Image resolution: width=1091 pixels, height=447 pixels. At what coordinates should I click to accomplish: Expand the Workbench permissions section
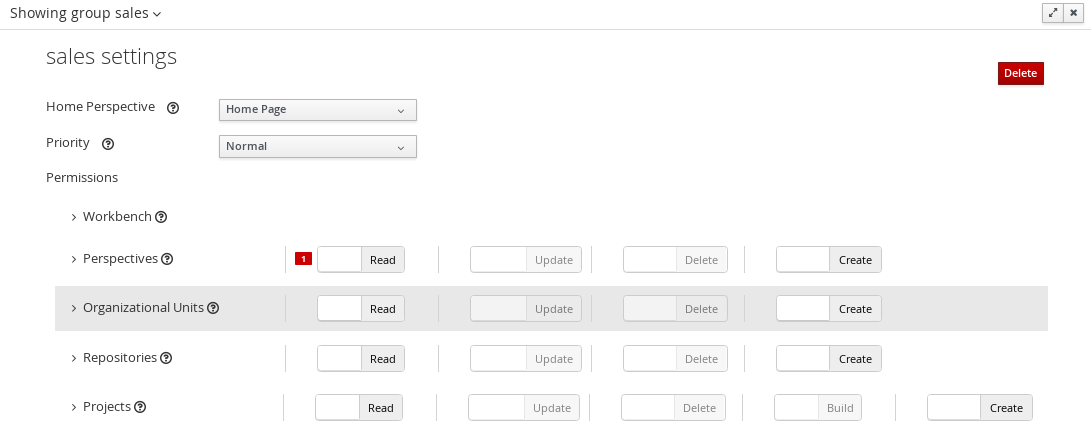point(74,217)
